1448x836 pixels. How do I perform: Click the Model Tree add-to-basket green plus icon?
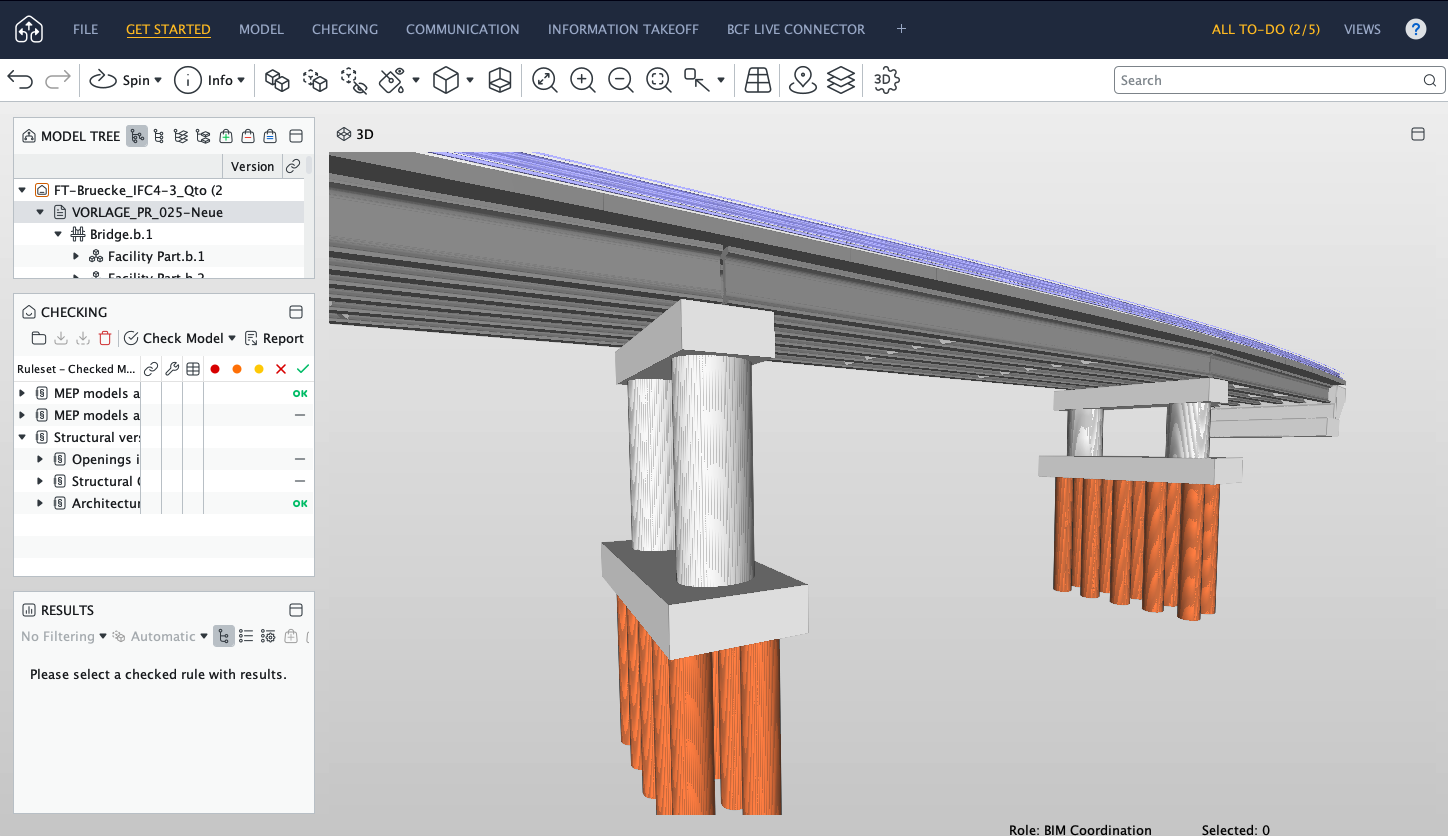[x=226, y=136]
